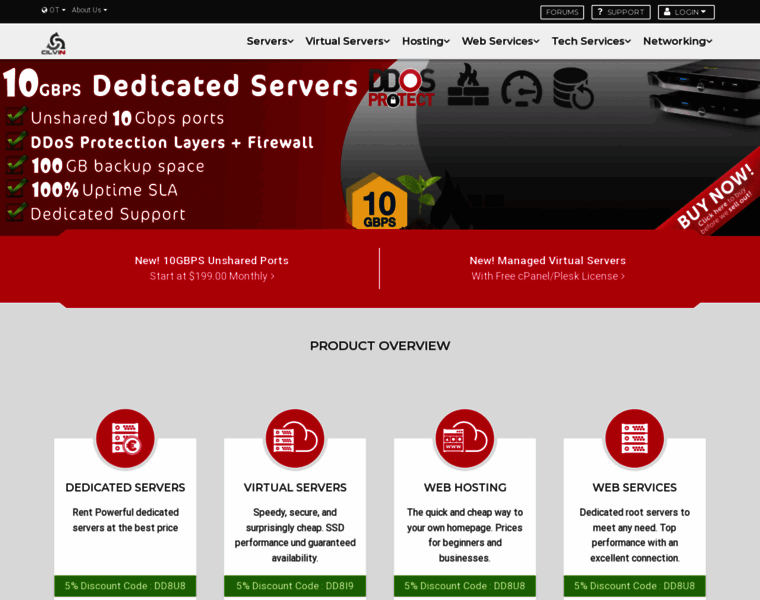Image resolution: width=760 pixels, height=600 pixels.
Task: Follow Start at $199.00 Monthly link
Action: pyautogui.click(x=212, y=276)
